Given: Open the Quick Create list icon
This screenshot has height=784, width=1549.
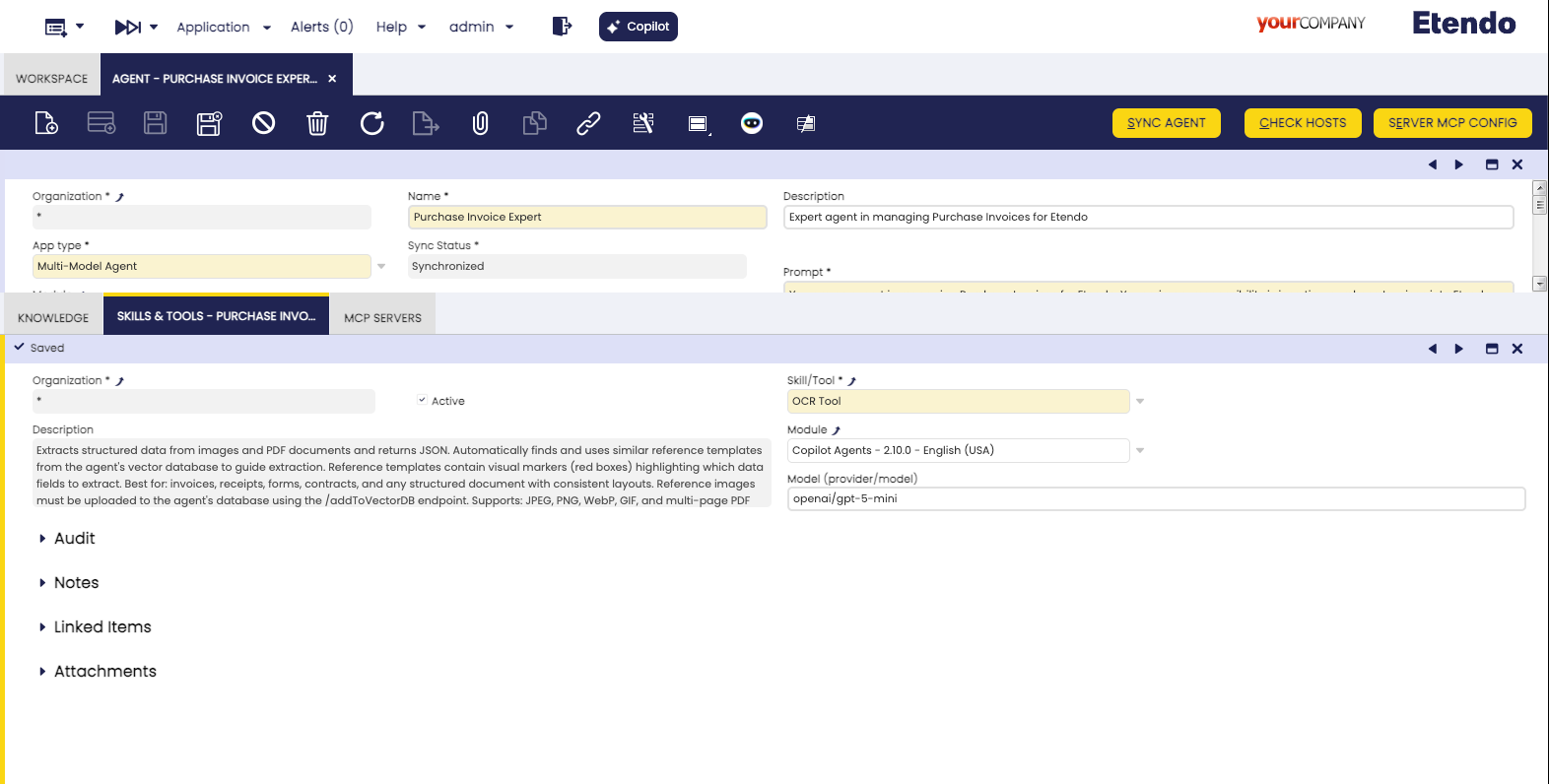Looking at the screenshot, I should [x=56, y=28].
